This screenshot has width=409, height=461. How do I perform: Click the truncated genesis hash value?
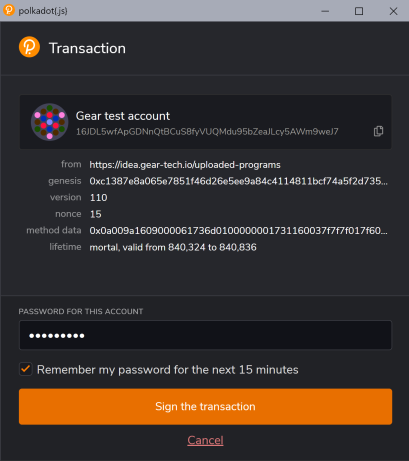pyautogui.click(x=238, y=181)
